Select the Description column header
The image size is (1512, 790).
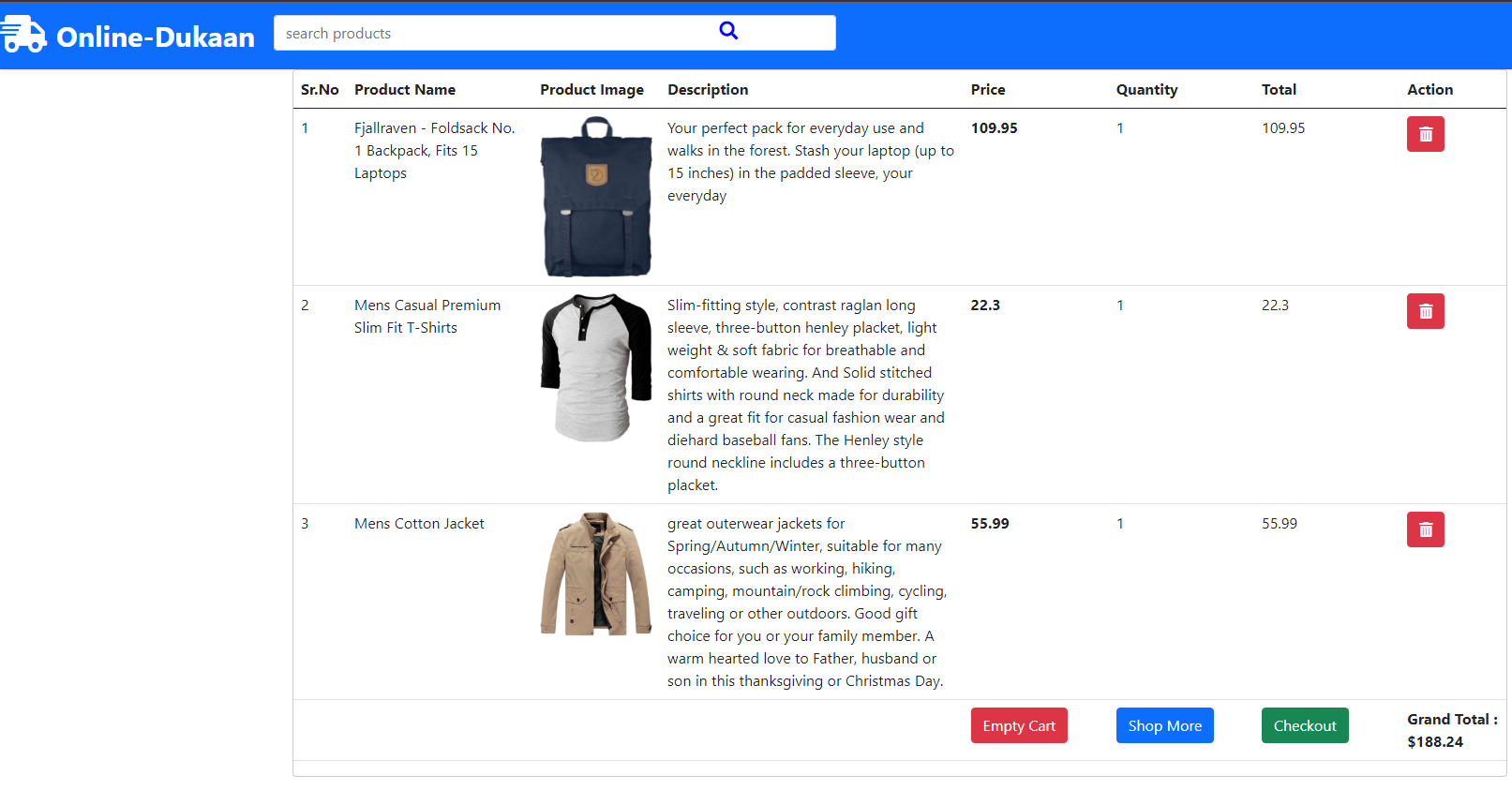click(x=708, y=90)
